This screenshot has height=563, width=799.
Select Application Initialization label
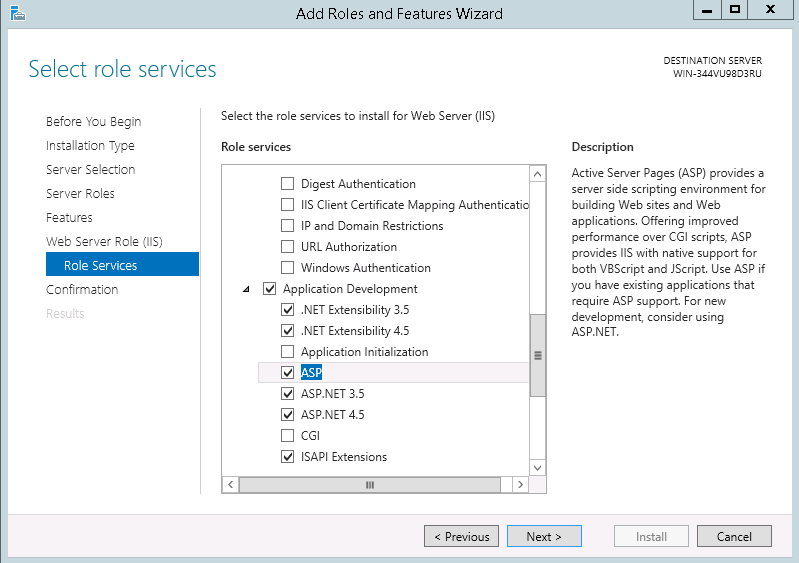pos(364,352)
